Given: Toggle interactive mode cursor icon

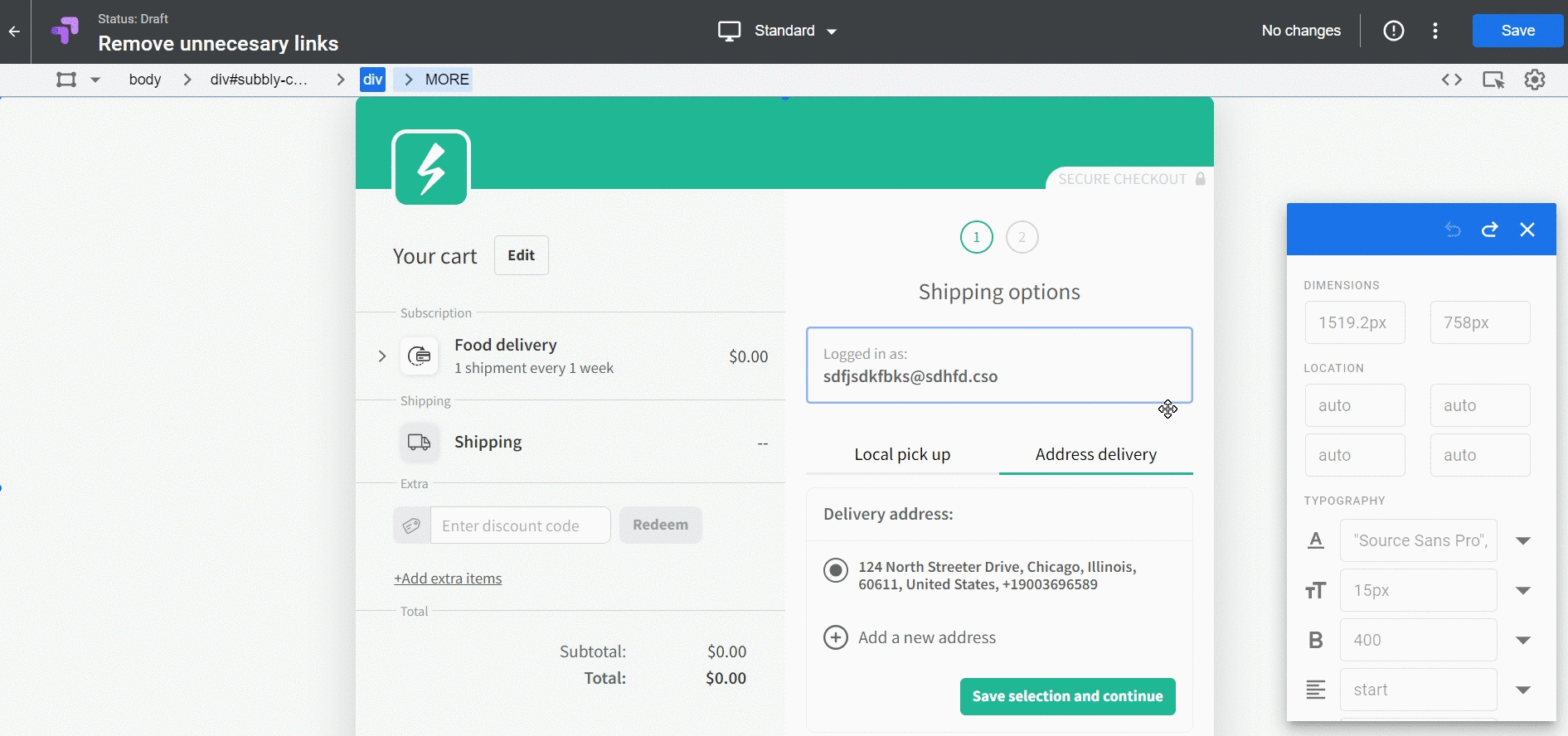Looking at the screenshot, I should click(1493, 80).
